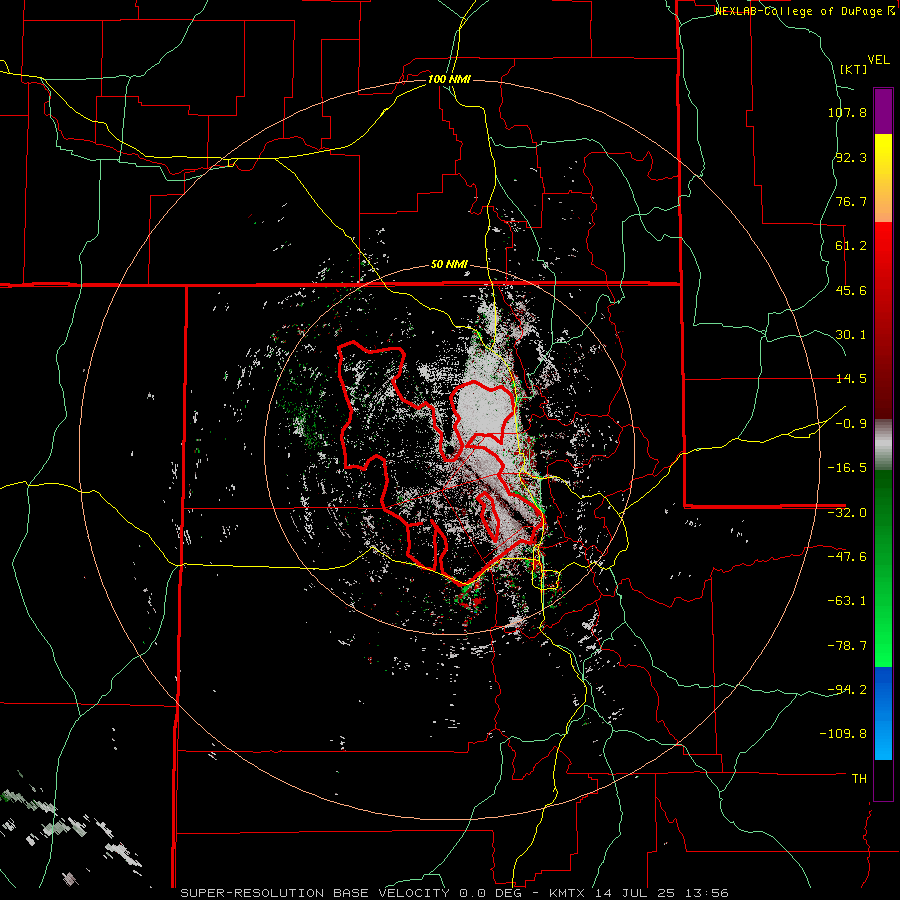The image size is (900, 900).
Task: Select the -63.1 scale value
Action: point(847,601)
